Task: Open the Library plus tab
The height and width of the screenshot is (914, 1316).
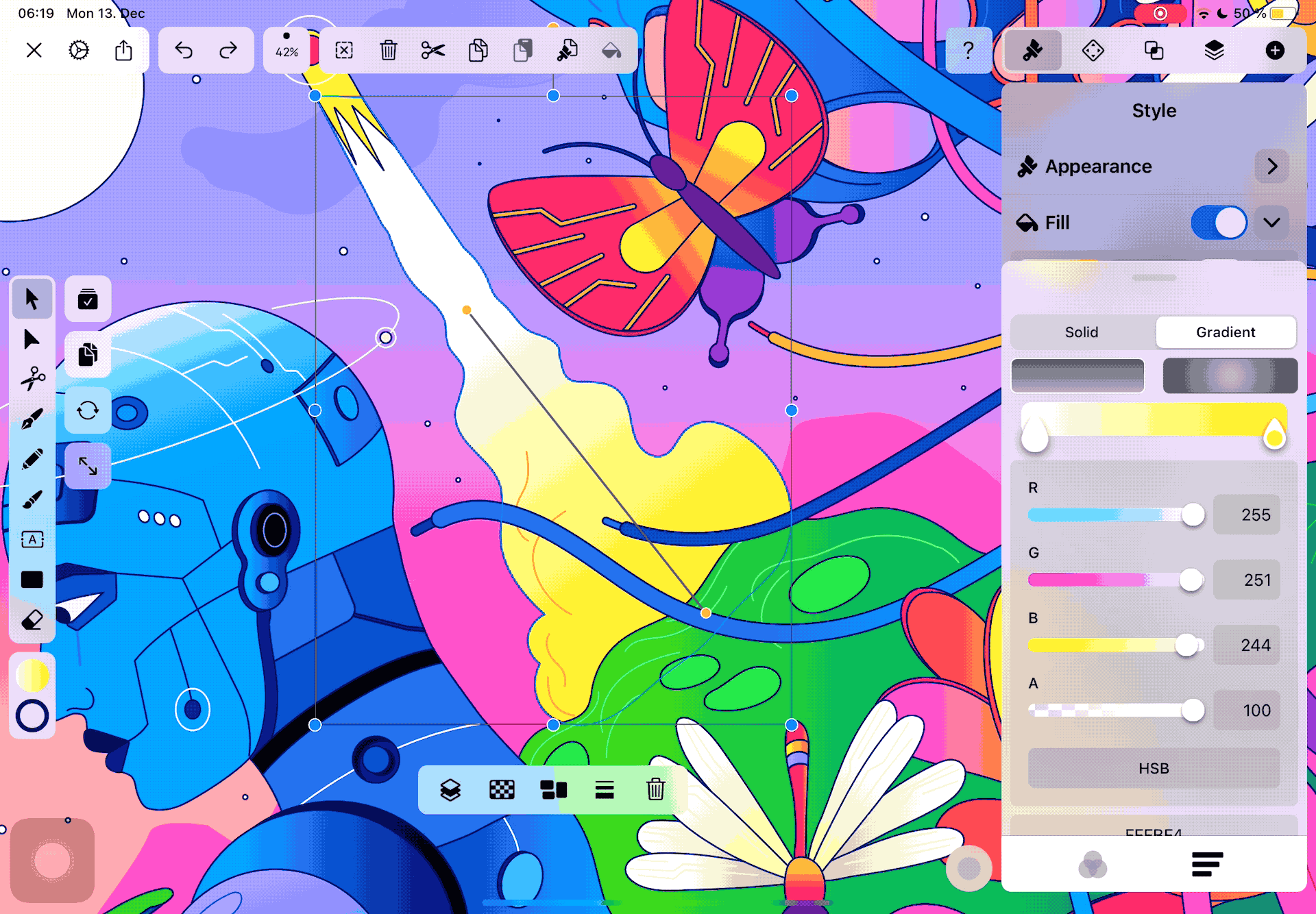Action: click(1275, 51)
